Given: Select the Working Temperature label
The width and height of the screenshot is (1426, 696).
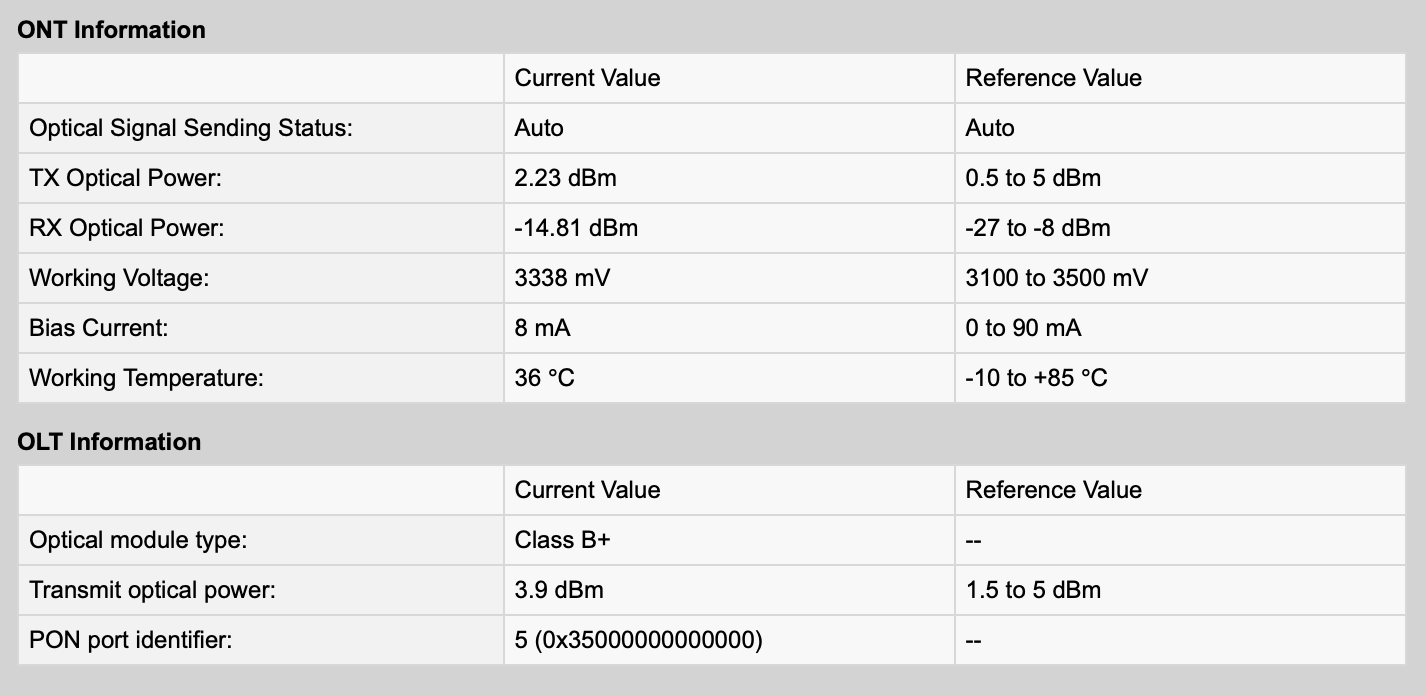Looking at the screenshot, I should pos(146,378).
